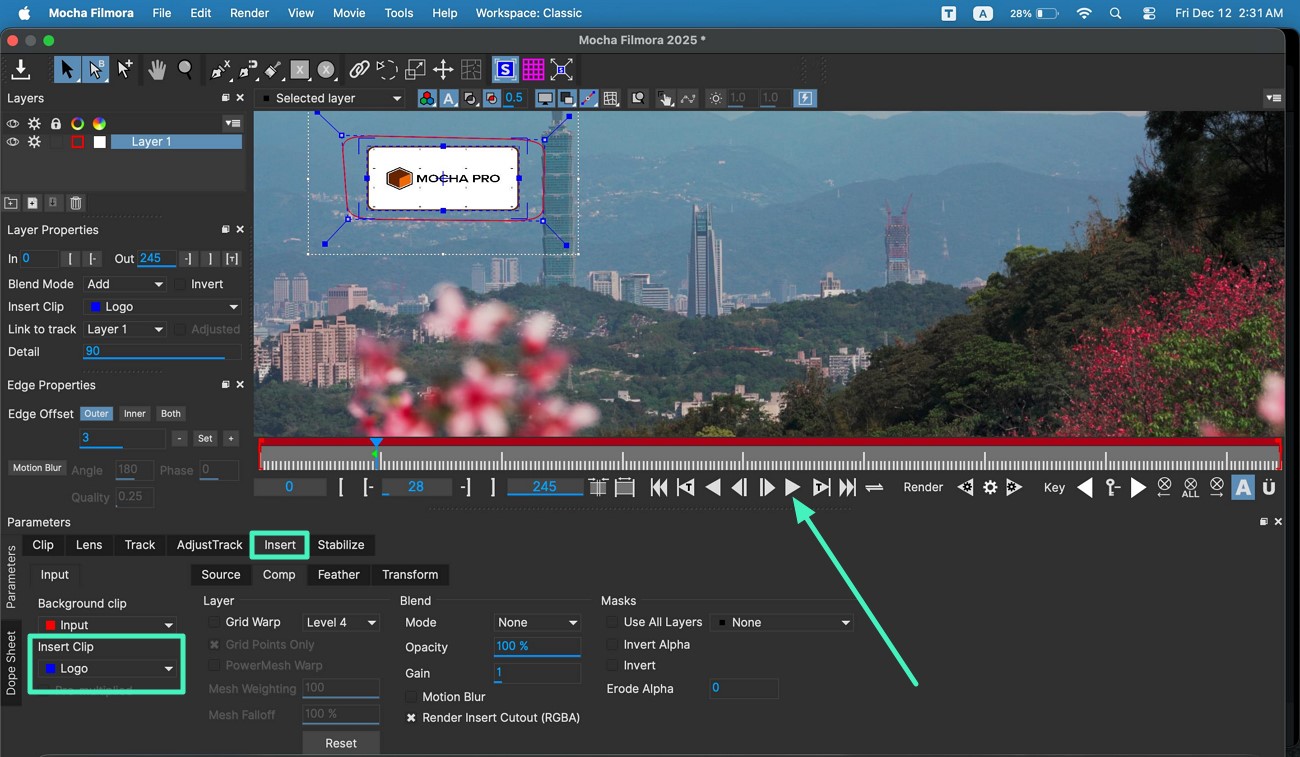Click the link/attach paperclip toolbar icon
This screenshot has width=1300, height=757.
359,69
